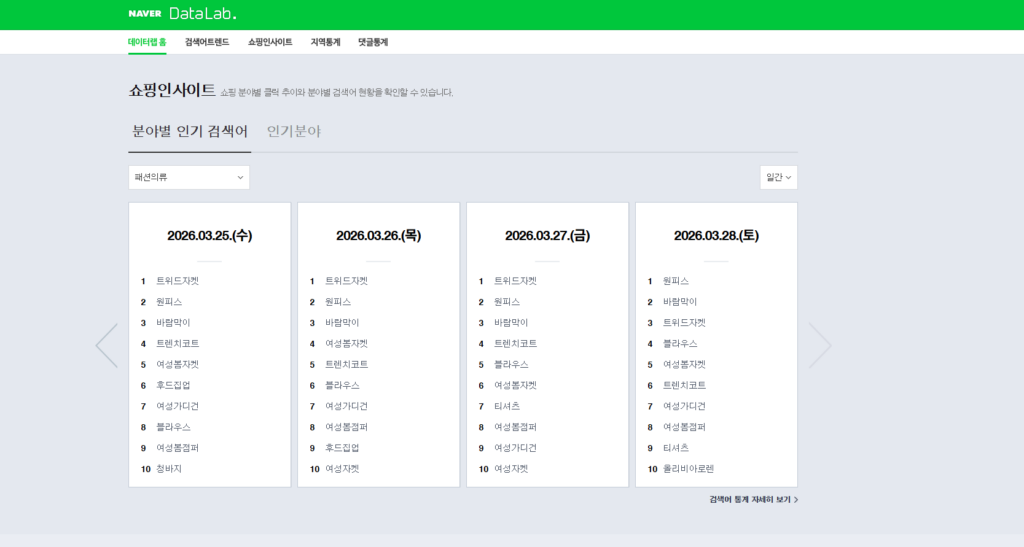Click 티셔츠 ranked 7th on 03.27
The width and height of the screenshot is (1024, 547).
pyautogui.click(x=507, y=406)
